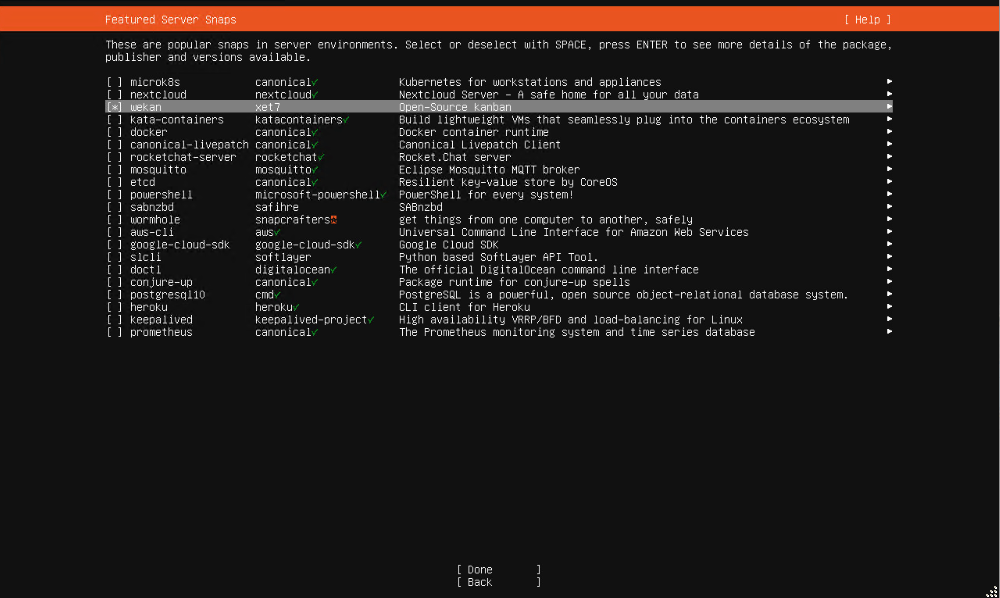The width and height of the screenshot is (1000, 598).
Task: Click the verified tick beside rocketchat publisher
Action: pos(322,157)
